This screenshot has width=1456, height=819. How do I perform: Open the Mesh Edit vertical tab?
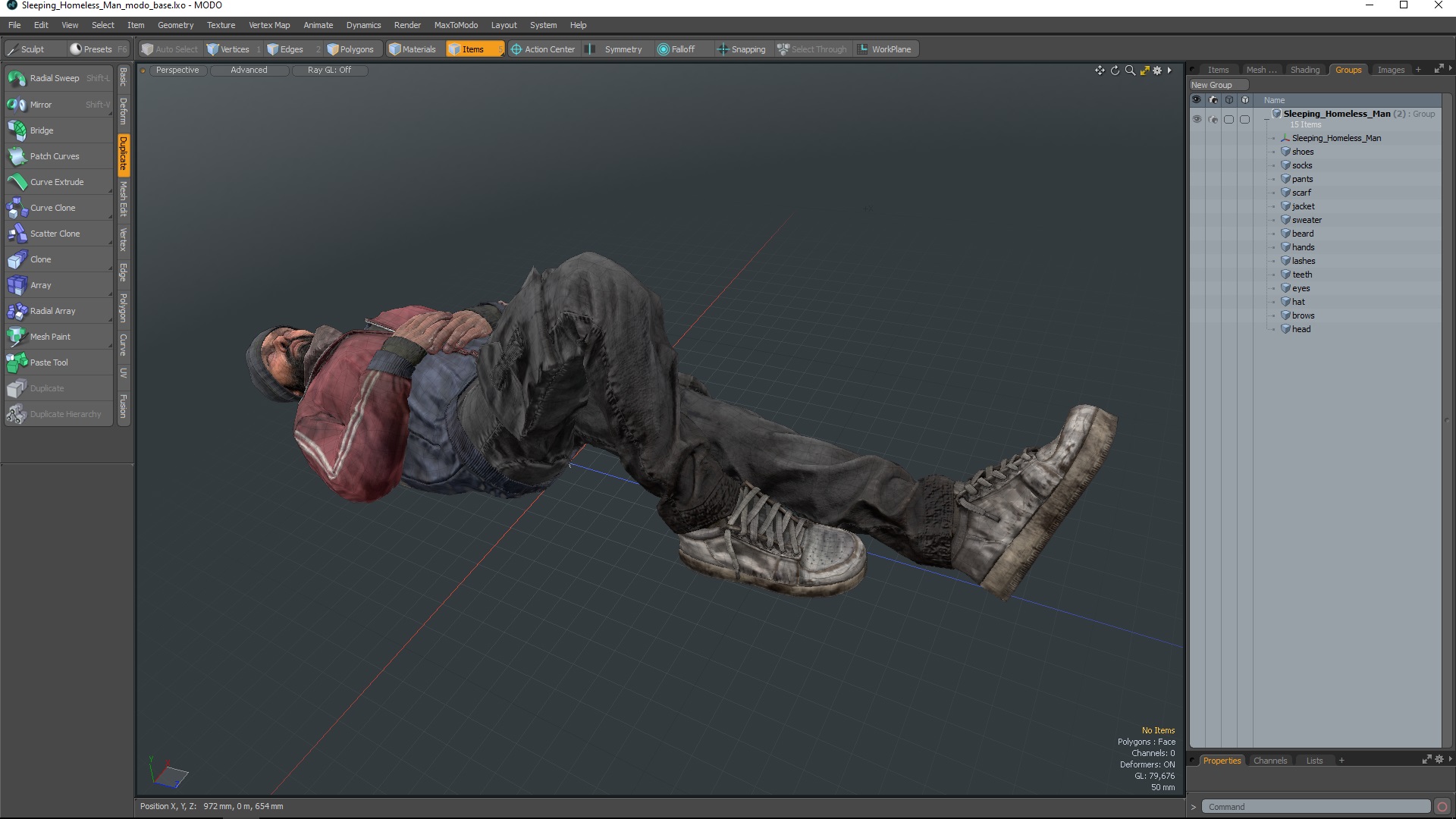point(123,199)
